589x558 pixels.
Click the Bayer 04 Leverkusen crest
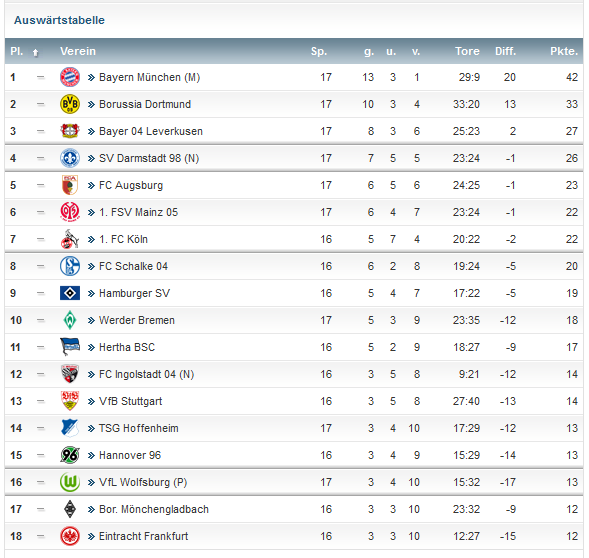(x=70, y=131)
